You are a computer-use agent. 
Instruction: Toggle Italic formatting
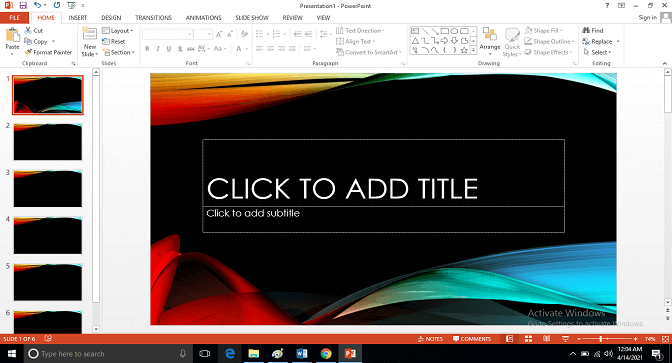point(158,49)
